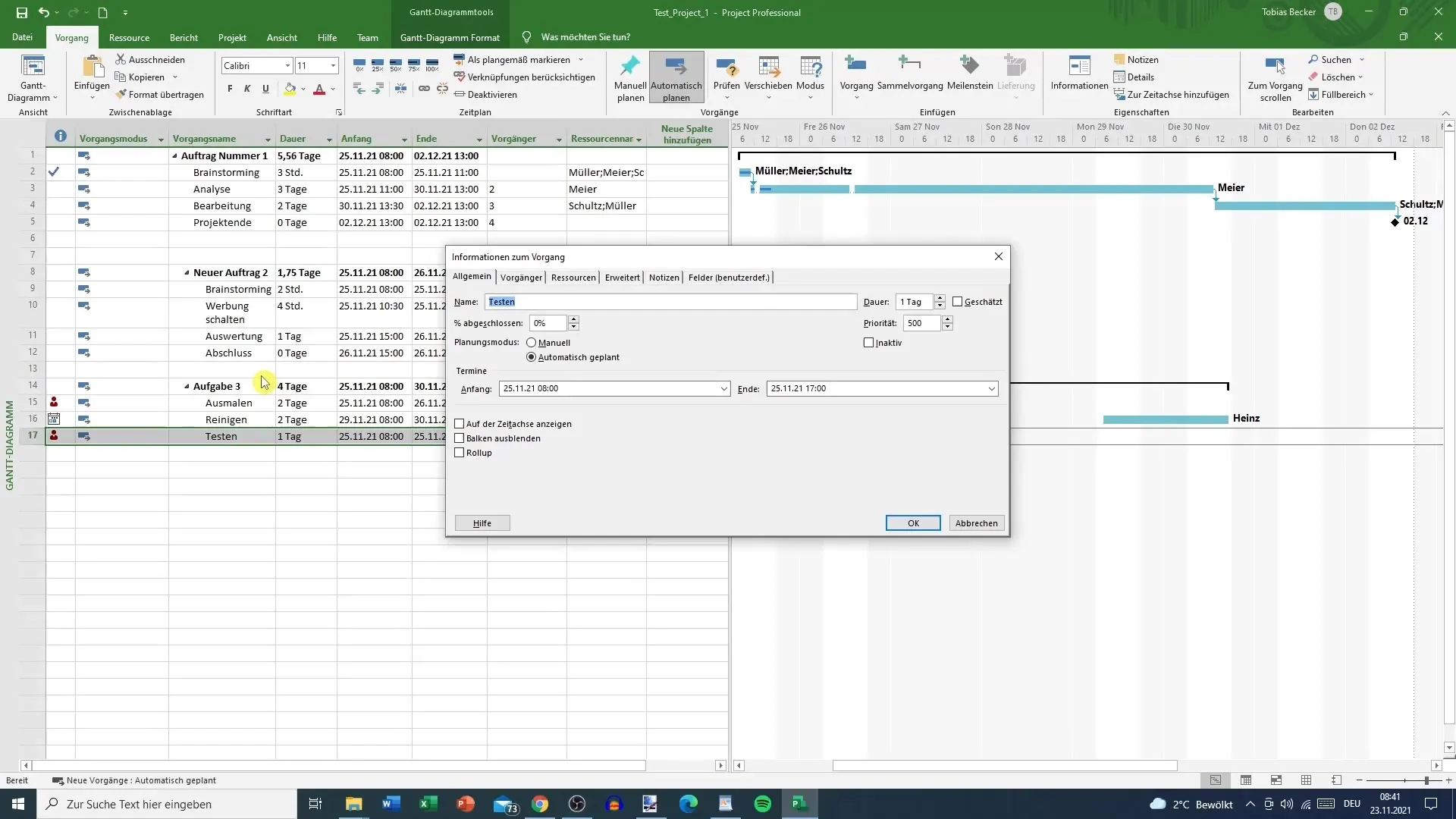
Task: Click the font color A swatch
Action: click(x=319, y=89)
